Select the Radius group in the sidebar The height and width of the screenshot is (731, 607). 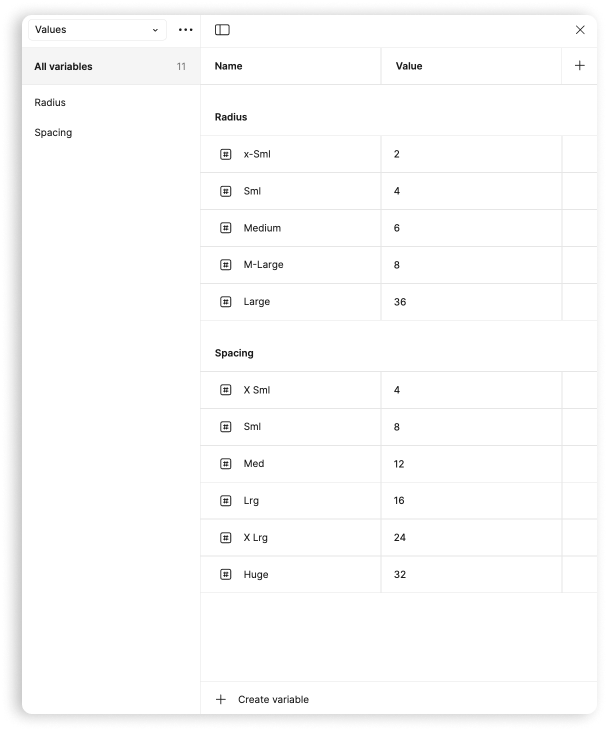[50, 103]
